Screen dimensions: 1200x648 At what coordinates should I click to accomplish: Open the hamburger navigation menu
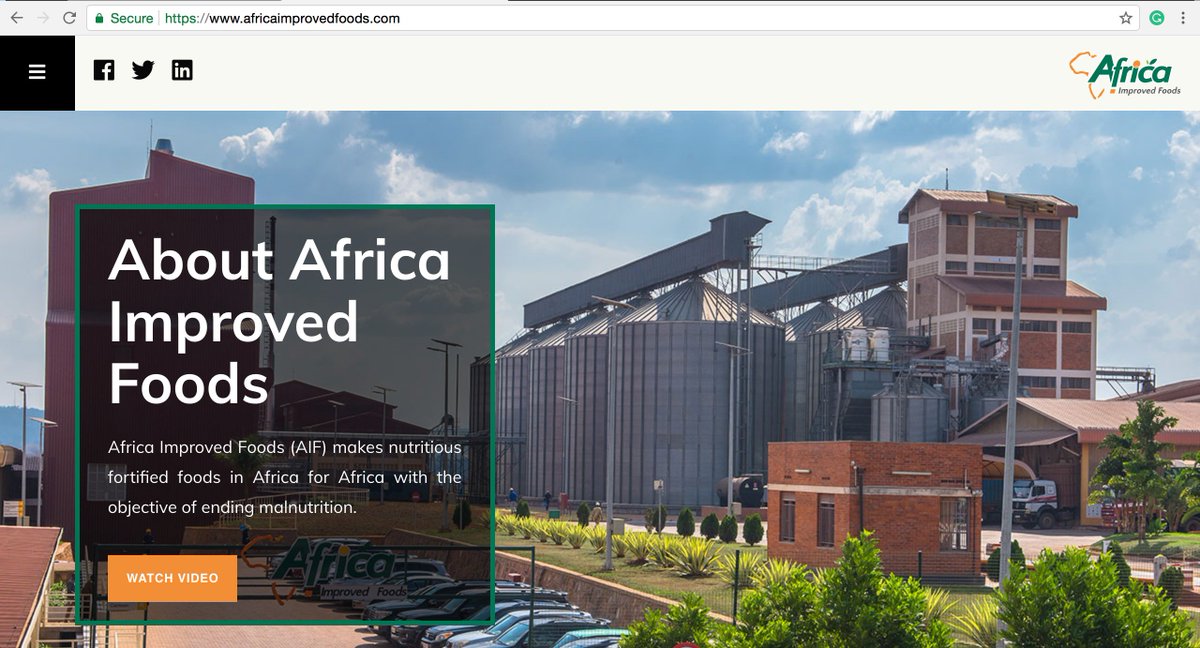[x=37, y=72]
